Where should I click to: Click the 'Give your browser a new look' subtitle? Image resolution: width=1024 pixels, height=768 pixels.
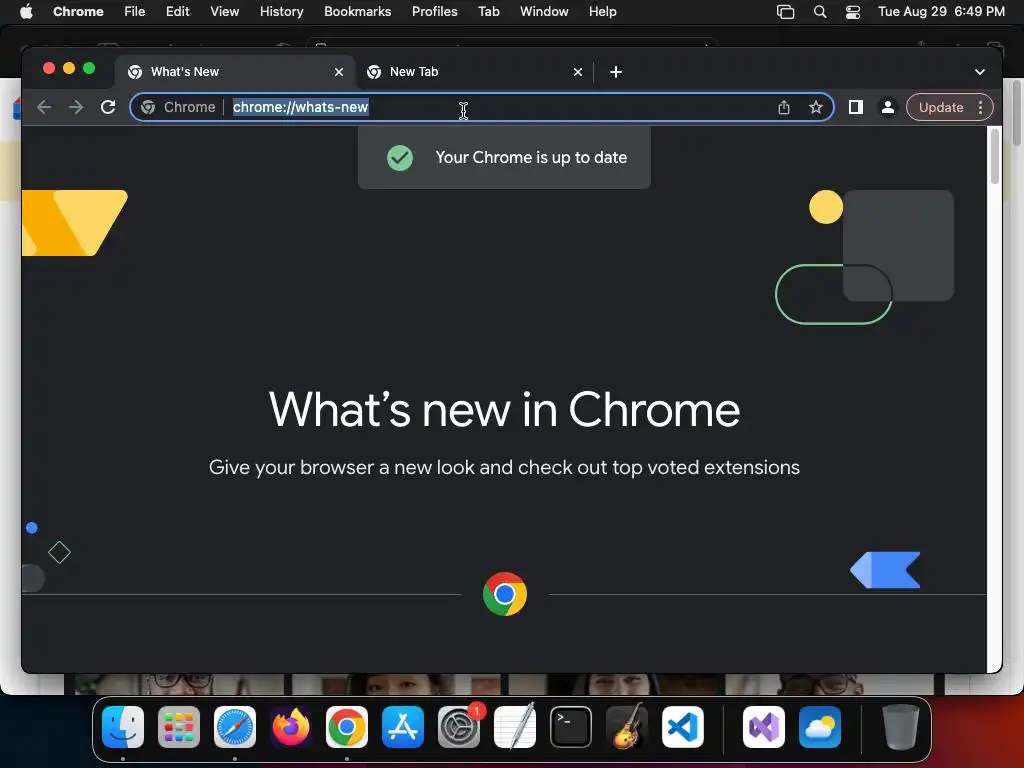[x=504, y=467]
